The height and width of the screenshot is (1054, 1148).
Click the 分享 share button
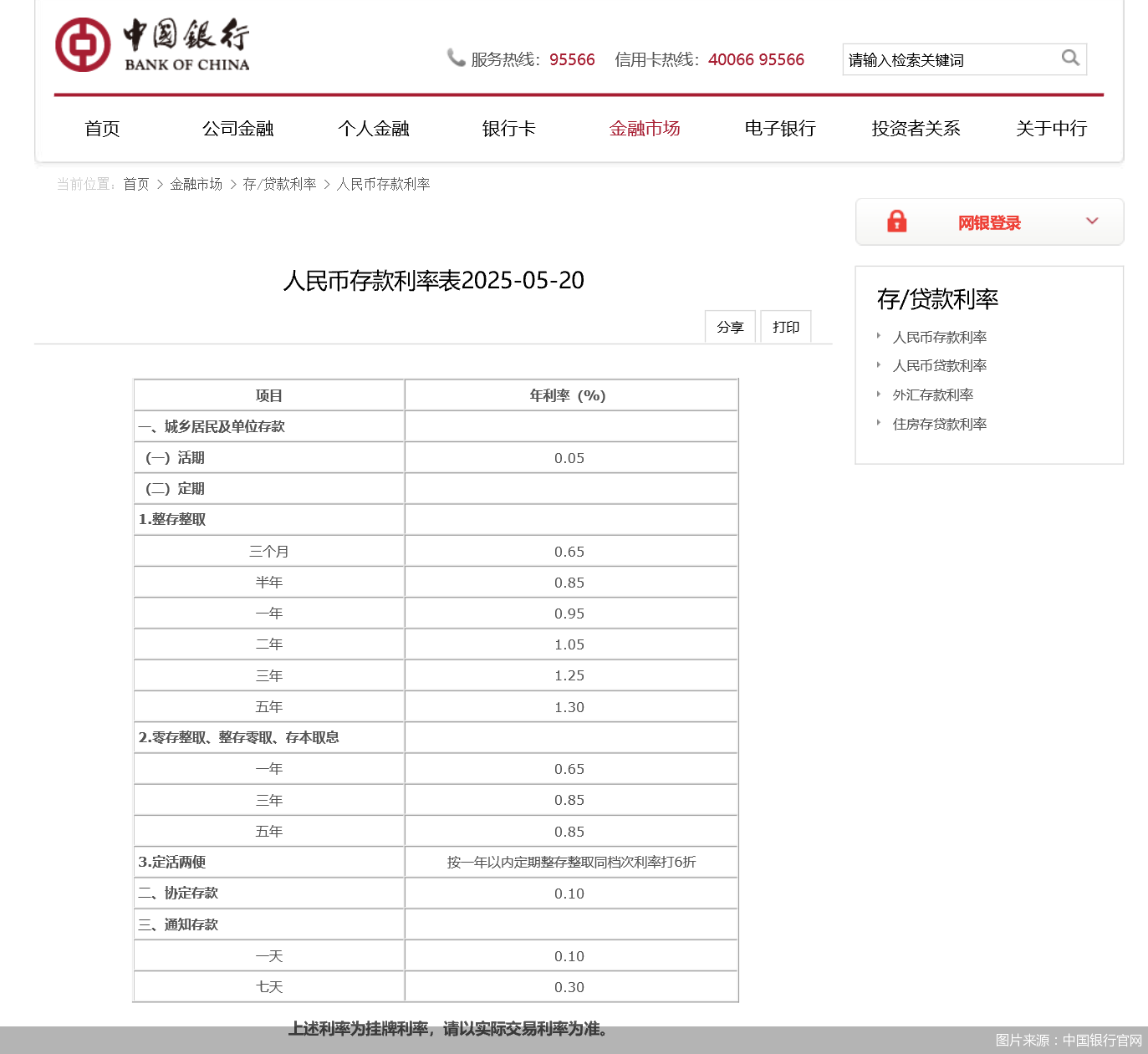pos(730,327)
